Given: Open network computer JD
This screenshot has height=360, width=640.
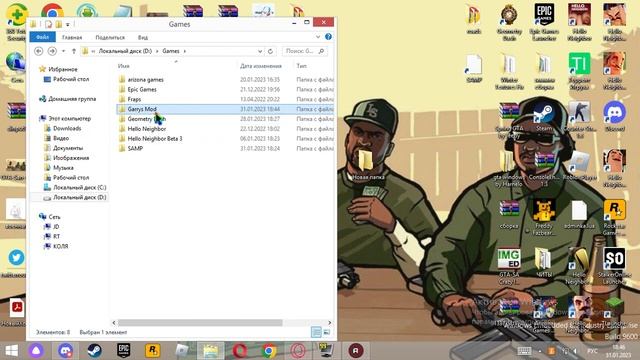Looking at the screenshot, I should click(56, 227).
